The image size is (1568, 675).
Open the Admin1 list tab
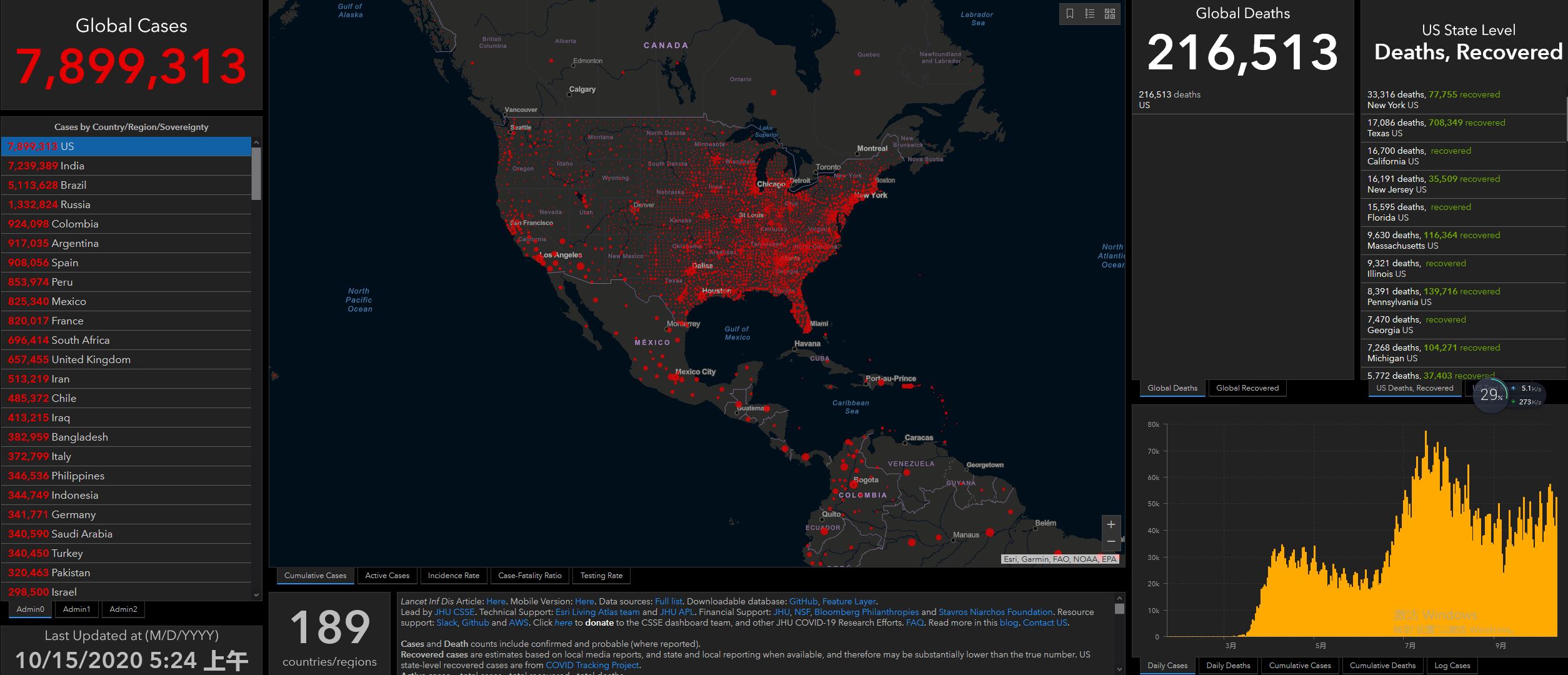[x=76, y=609]
